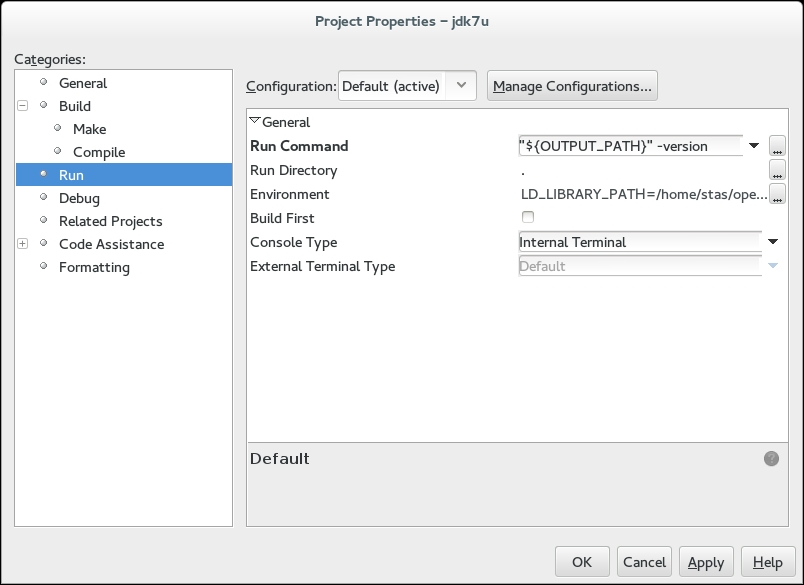Open the Environment editor ellipsis button
Image resolution: width=804 pixels, height=585 pixels.
point(778,195)
